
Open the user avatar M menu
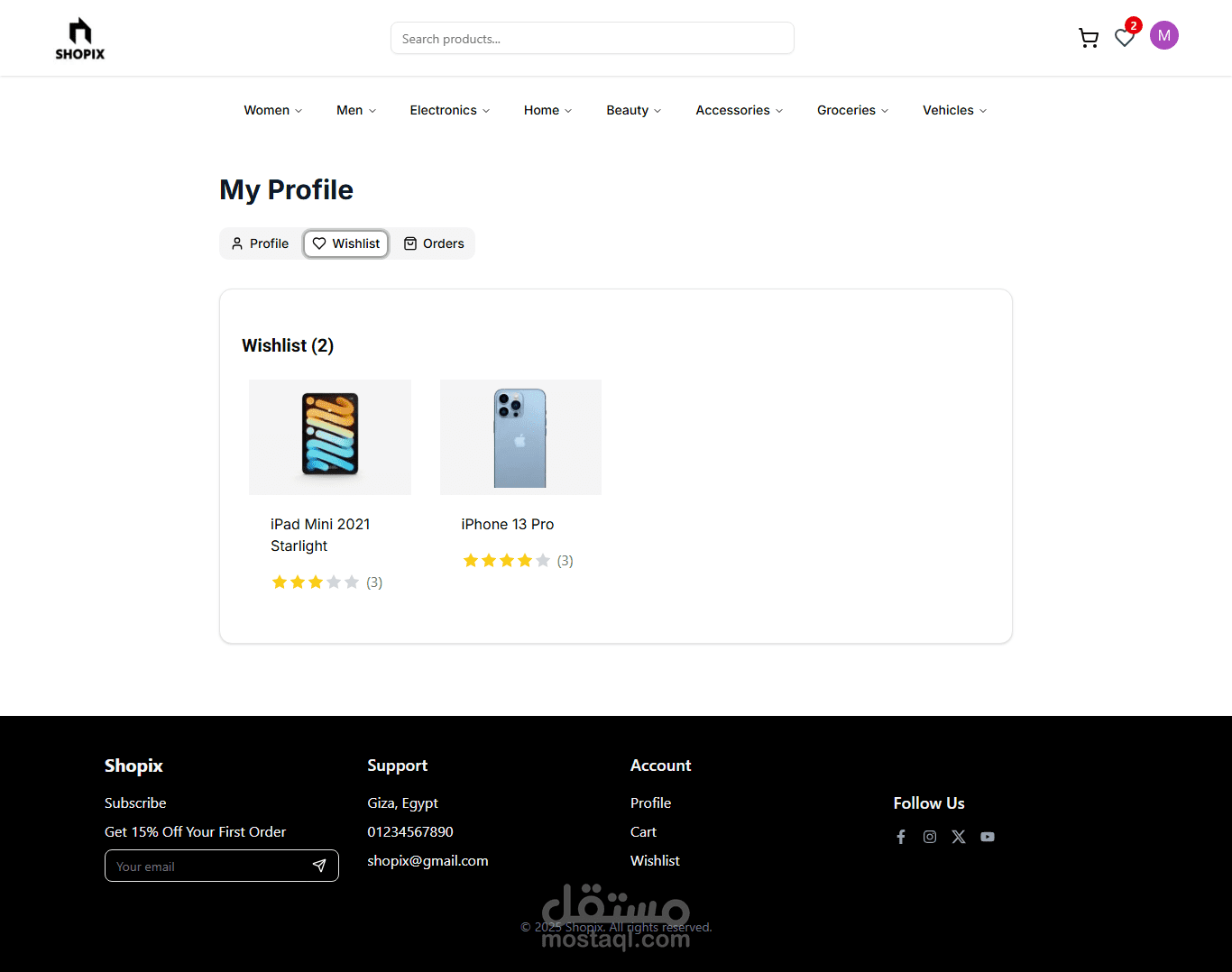[x=1164, y=35]
